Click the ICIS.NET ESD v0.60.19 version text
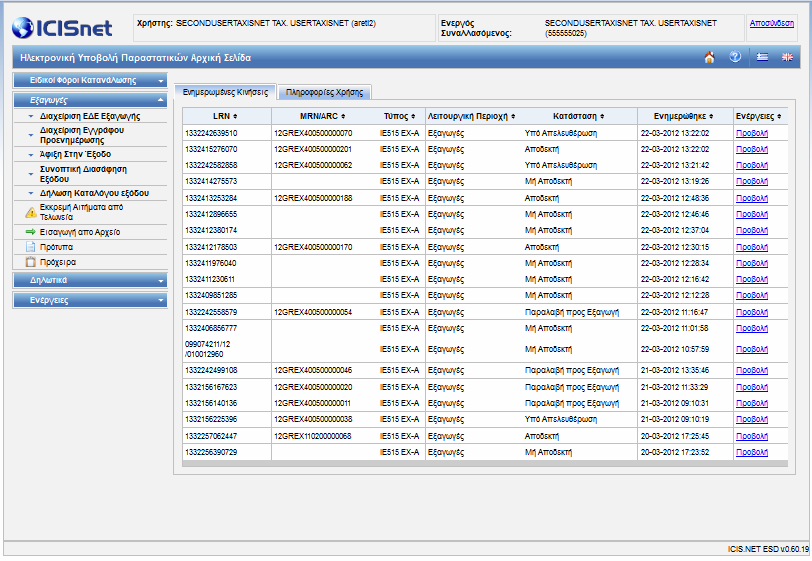The height and width of the screenshot is (561, 812). pyautogui.click(x=768, y=549)
